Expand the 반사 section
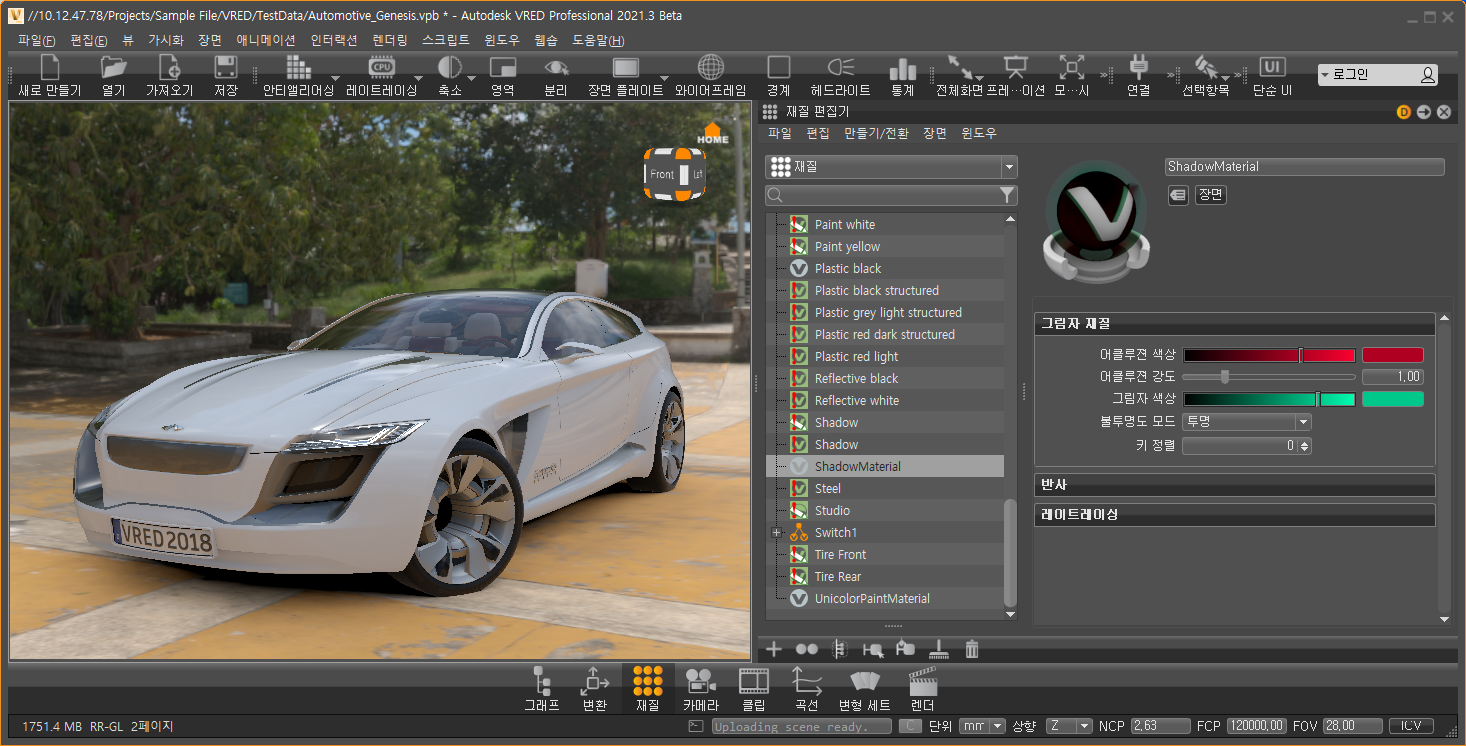1466x746 pixels. (1234, 485)
